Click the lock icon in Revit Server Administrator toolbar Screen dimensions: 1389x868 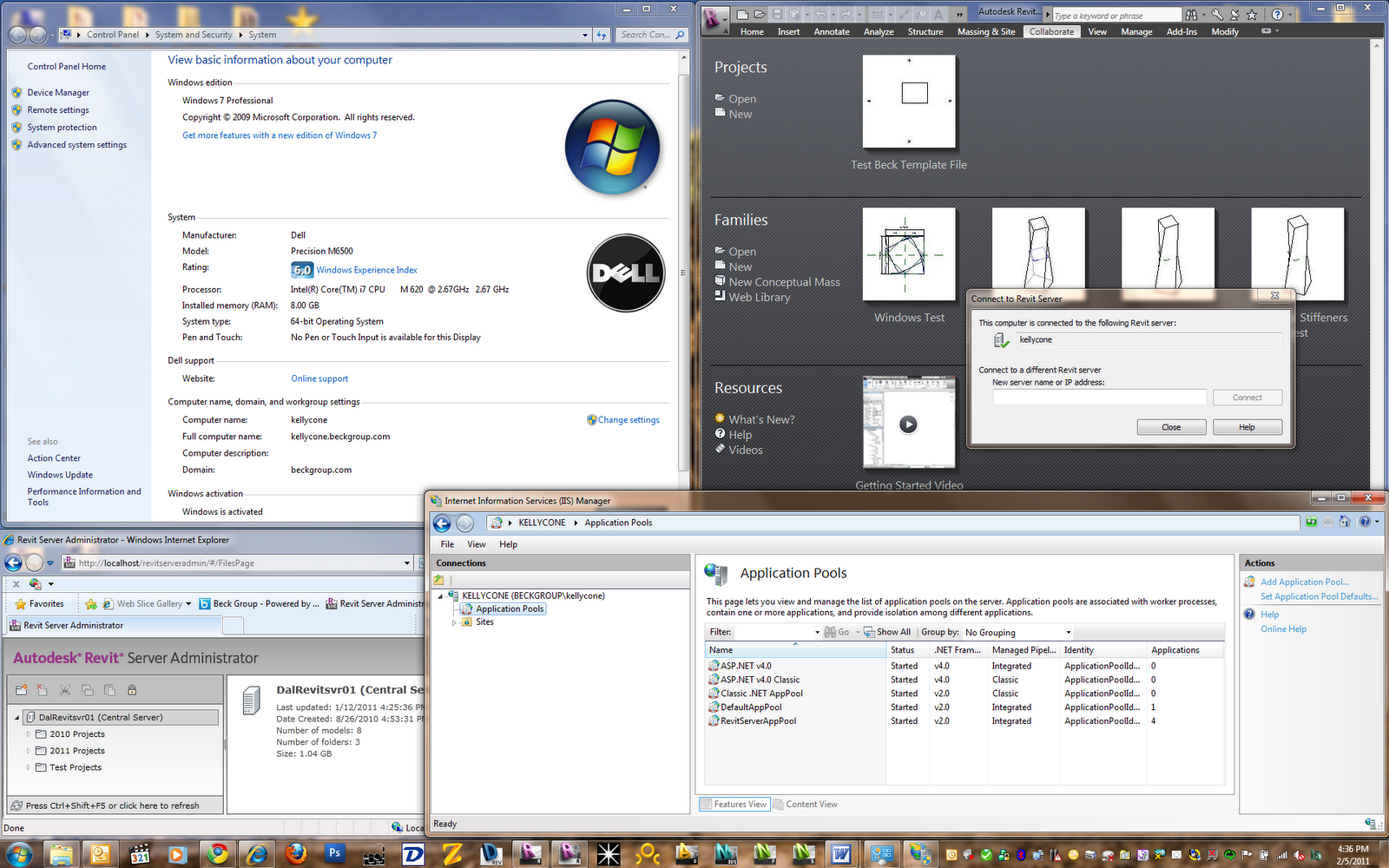click(132, 690)
